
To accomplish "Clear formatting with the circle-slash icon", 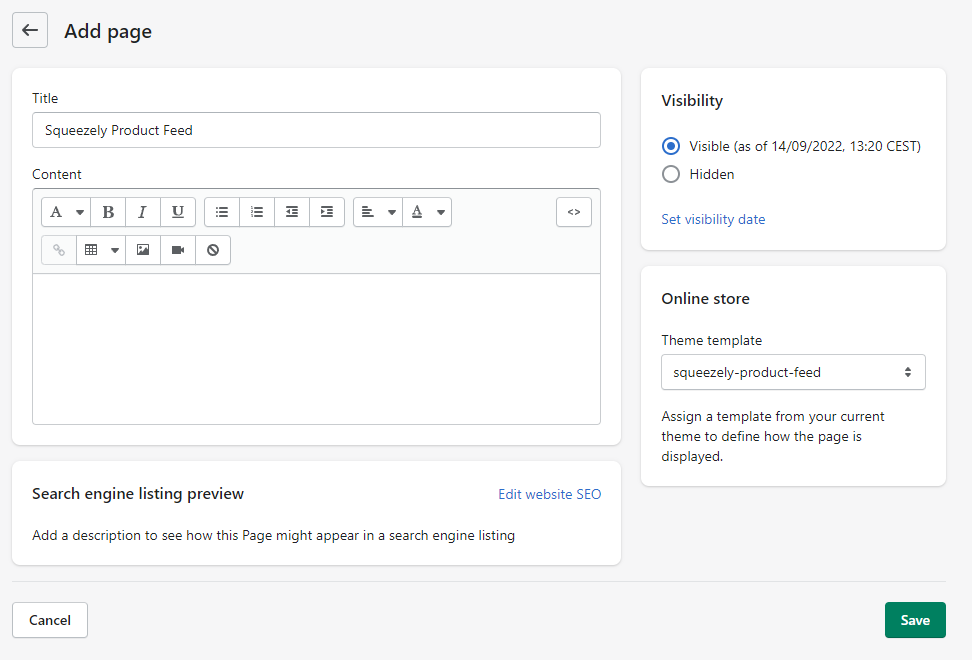I will tap(213, 250).
